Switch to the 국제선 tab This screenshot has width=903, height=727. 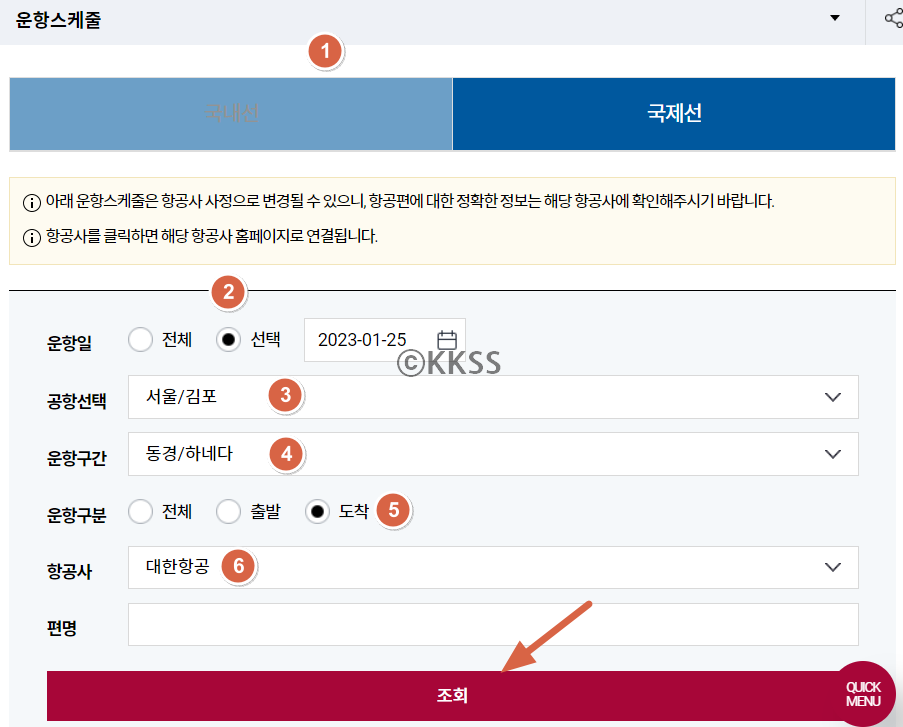click(x=675, y=114)
